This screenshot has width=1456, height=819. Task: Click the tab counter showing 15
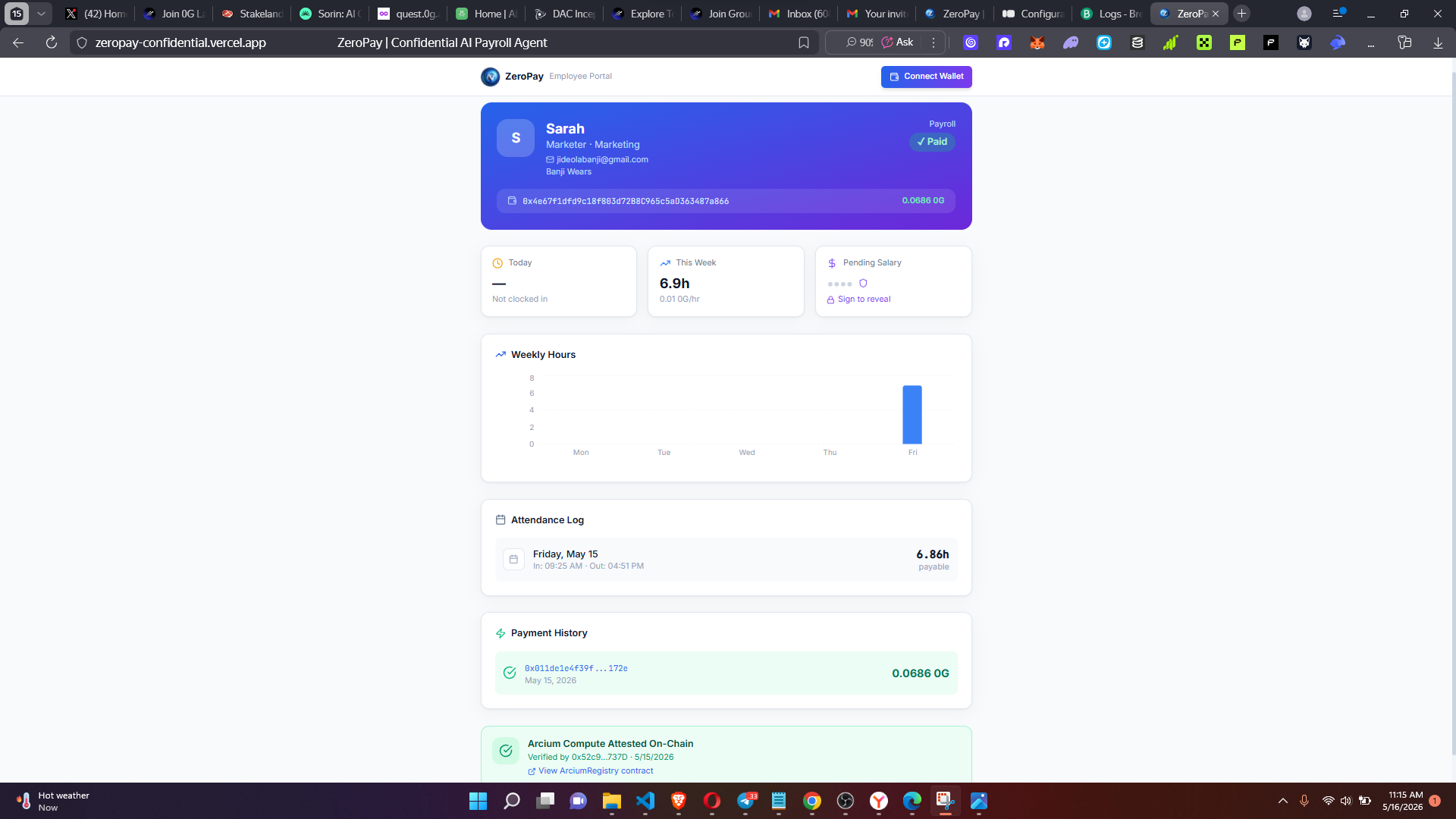17,14
